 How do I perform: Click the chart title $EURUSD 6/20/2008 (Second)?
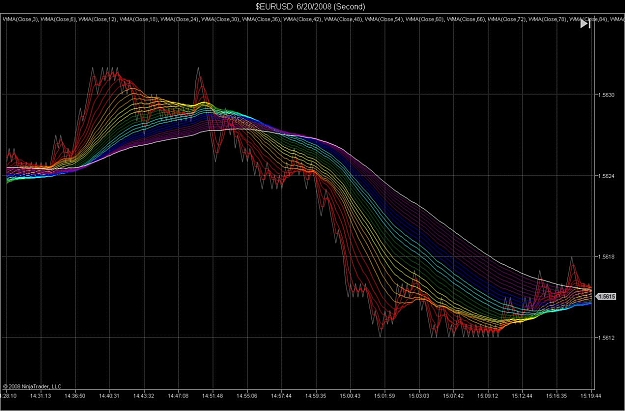(311, 6)
